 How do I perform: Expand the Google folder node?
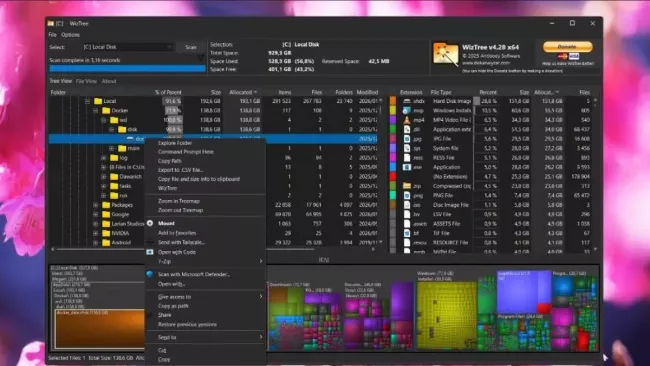click(95, 214)
